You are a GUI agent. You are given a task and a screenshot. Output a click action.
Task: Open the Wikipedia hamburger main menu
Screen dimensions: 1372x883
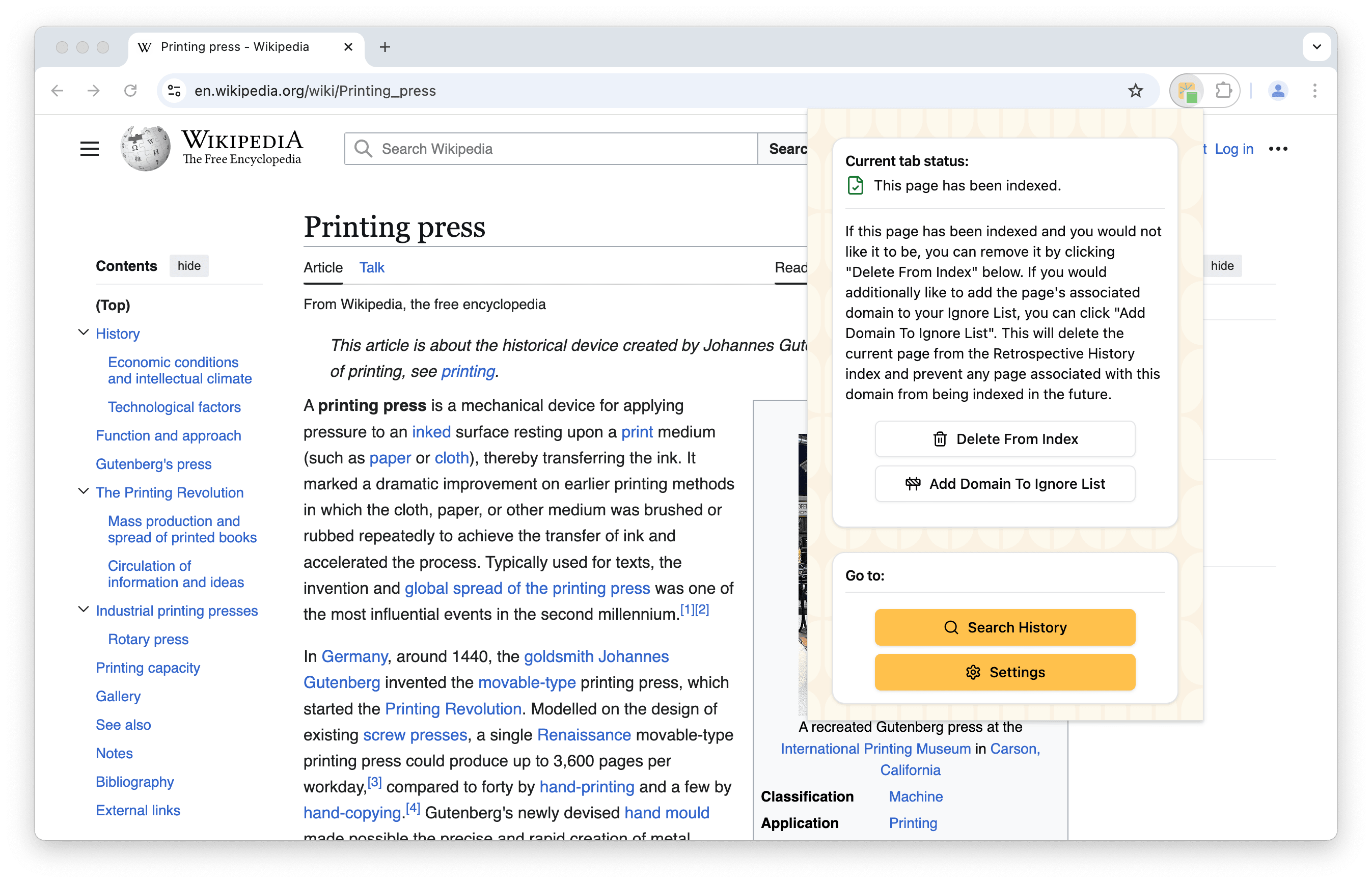pos(90,149)
